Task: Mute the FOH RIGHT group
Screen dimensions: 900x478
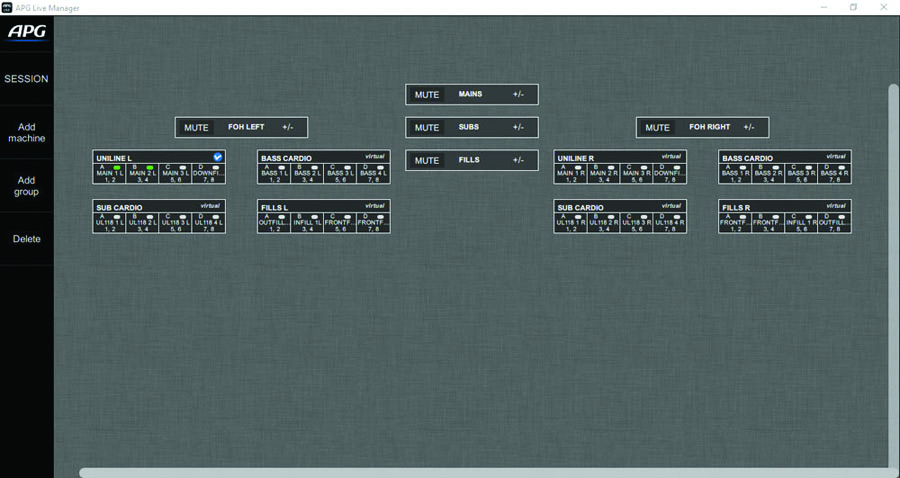Action: [658, 127]
